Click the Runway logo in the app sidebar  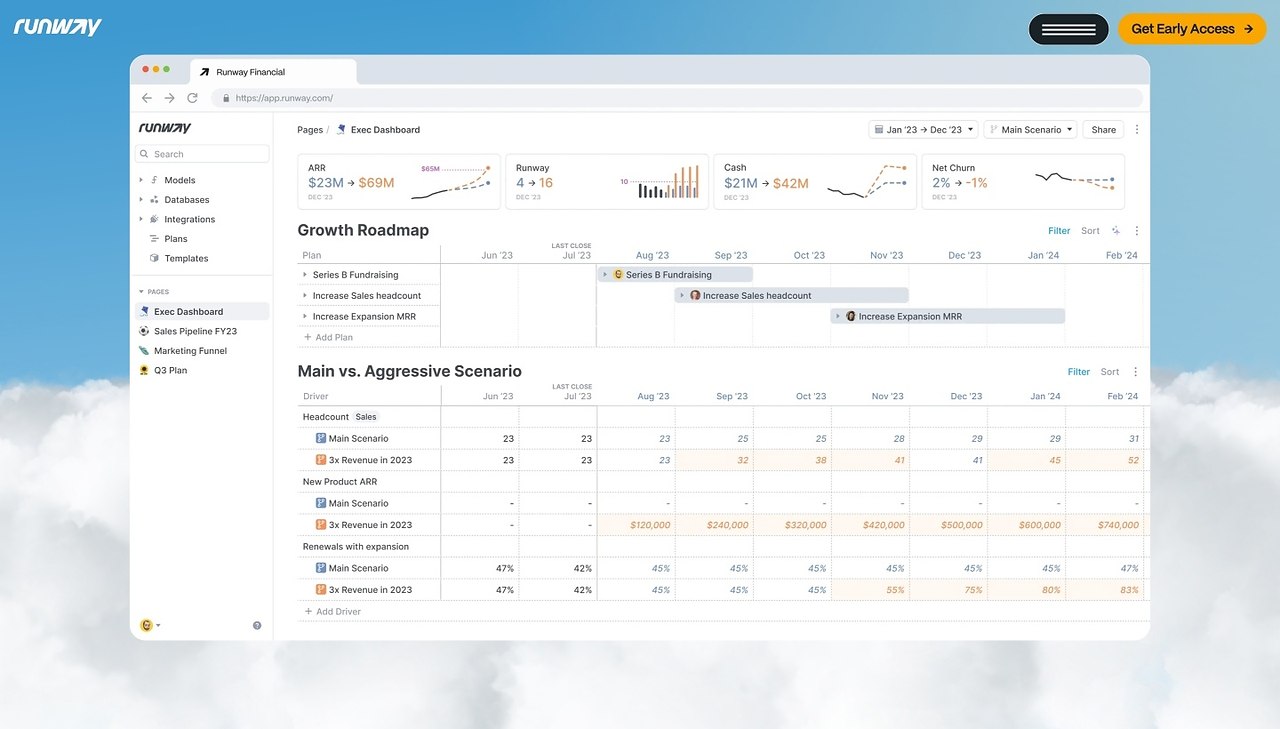click(165, 128)
